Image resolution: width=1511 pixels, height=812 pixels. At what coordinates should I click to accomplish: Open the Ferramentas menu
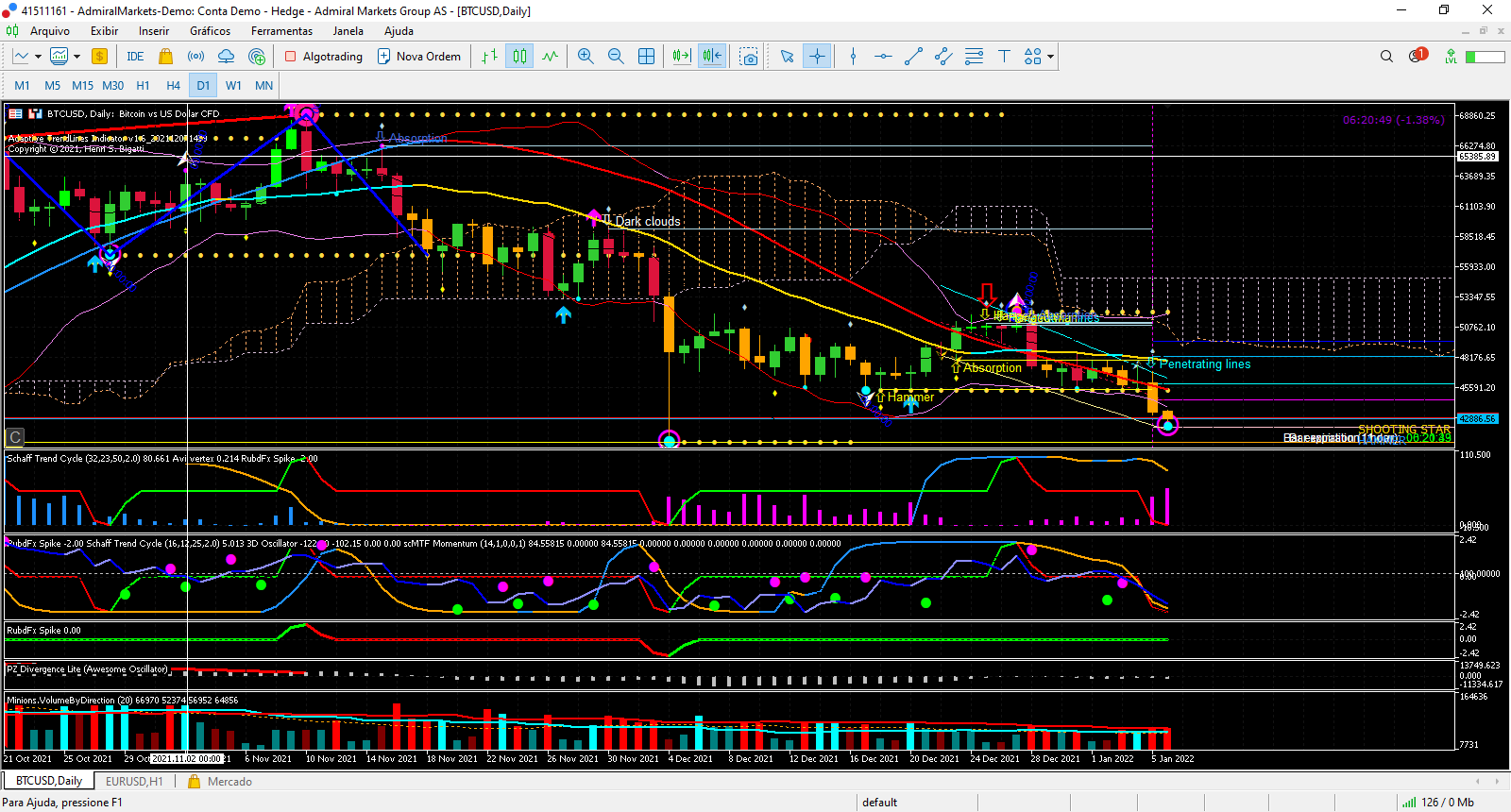[x=281, y=31]
